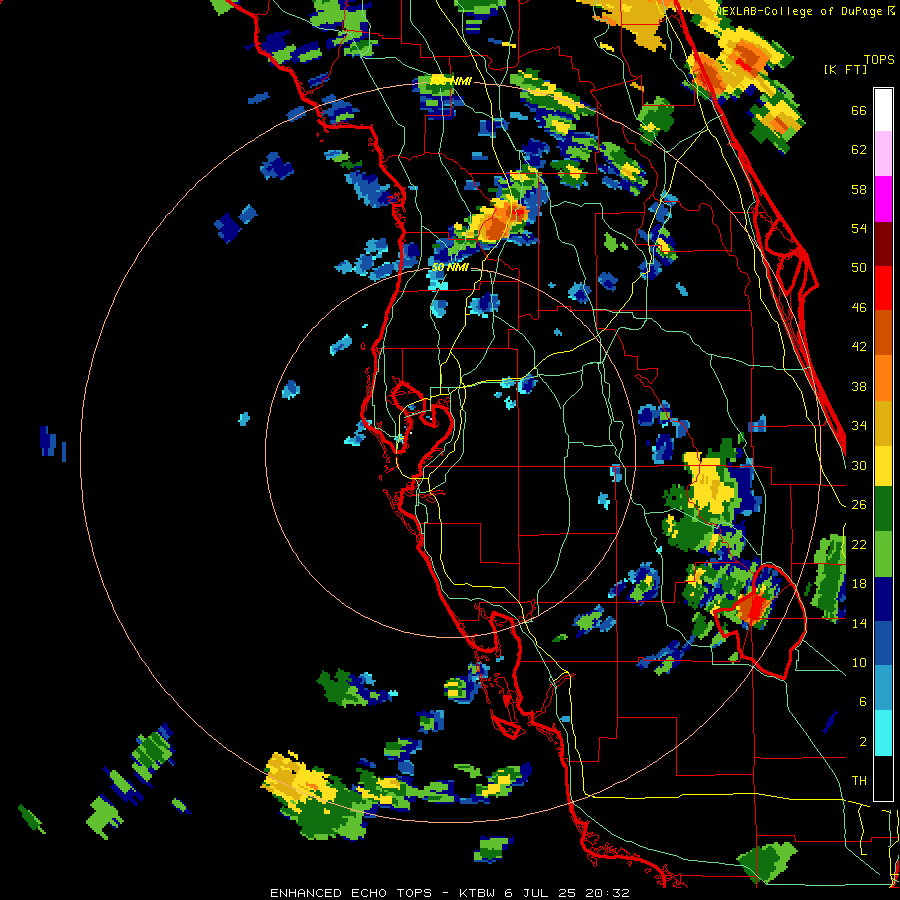Select the 22 legend value
The height and width of the screenshot is (900, 900).
[859, 544]
